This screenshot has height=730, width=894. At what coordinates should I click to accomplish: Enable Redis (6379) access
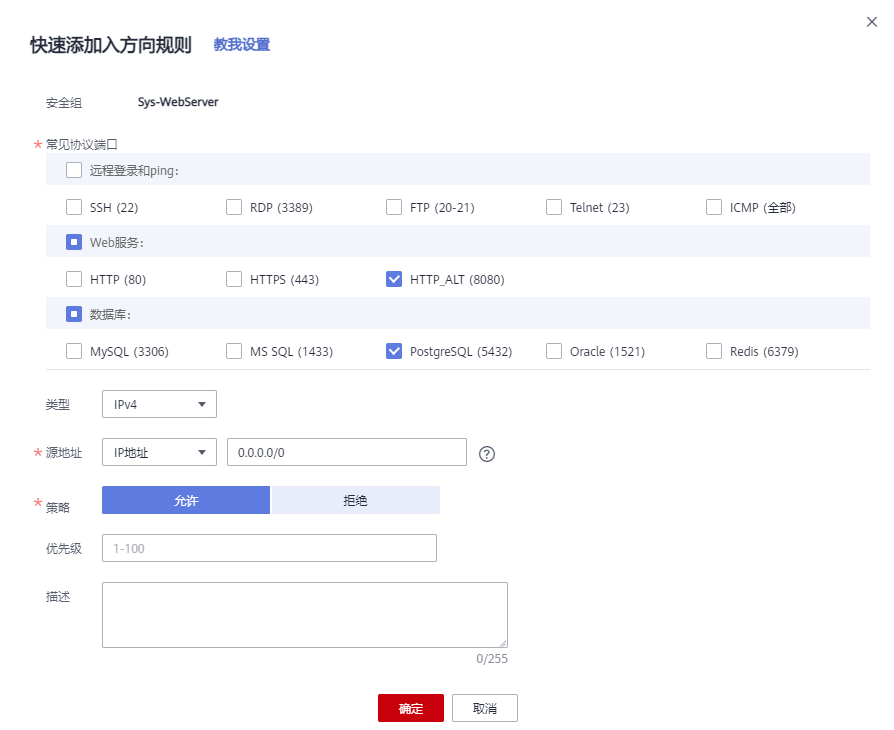[714, 351]
